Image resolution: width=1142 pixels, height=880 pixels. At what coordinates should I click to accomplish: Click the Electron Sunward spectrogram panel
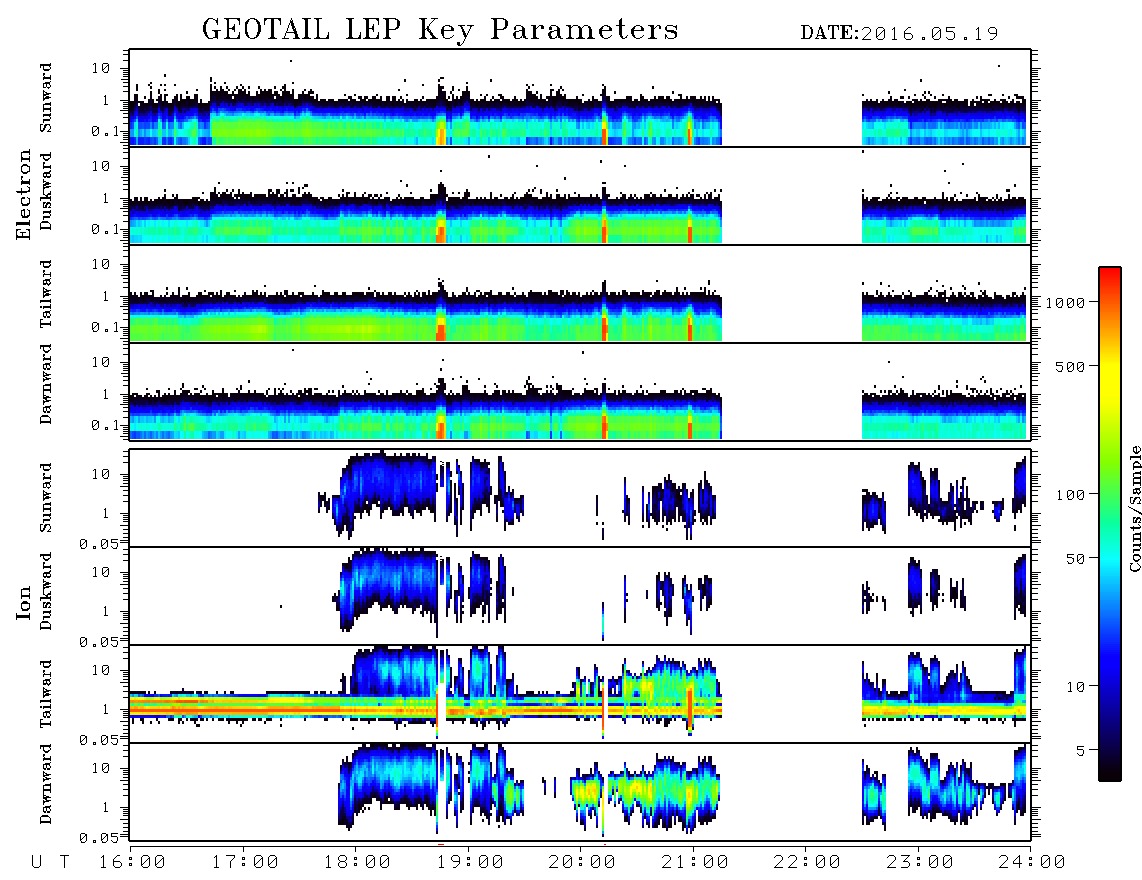580,98
